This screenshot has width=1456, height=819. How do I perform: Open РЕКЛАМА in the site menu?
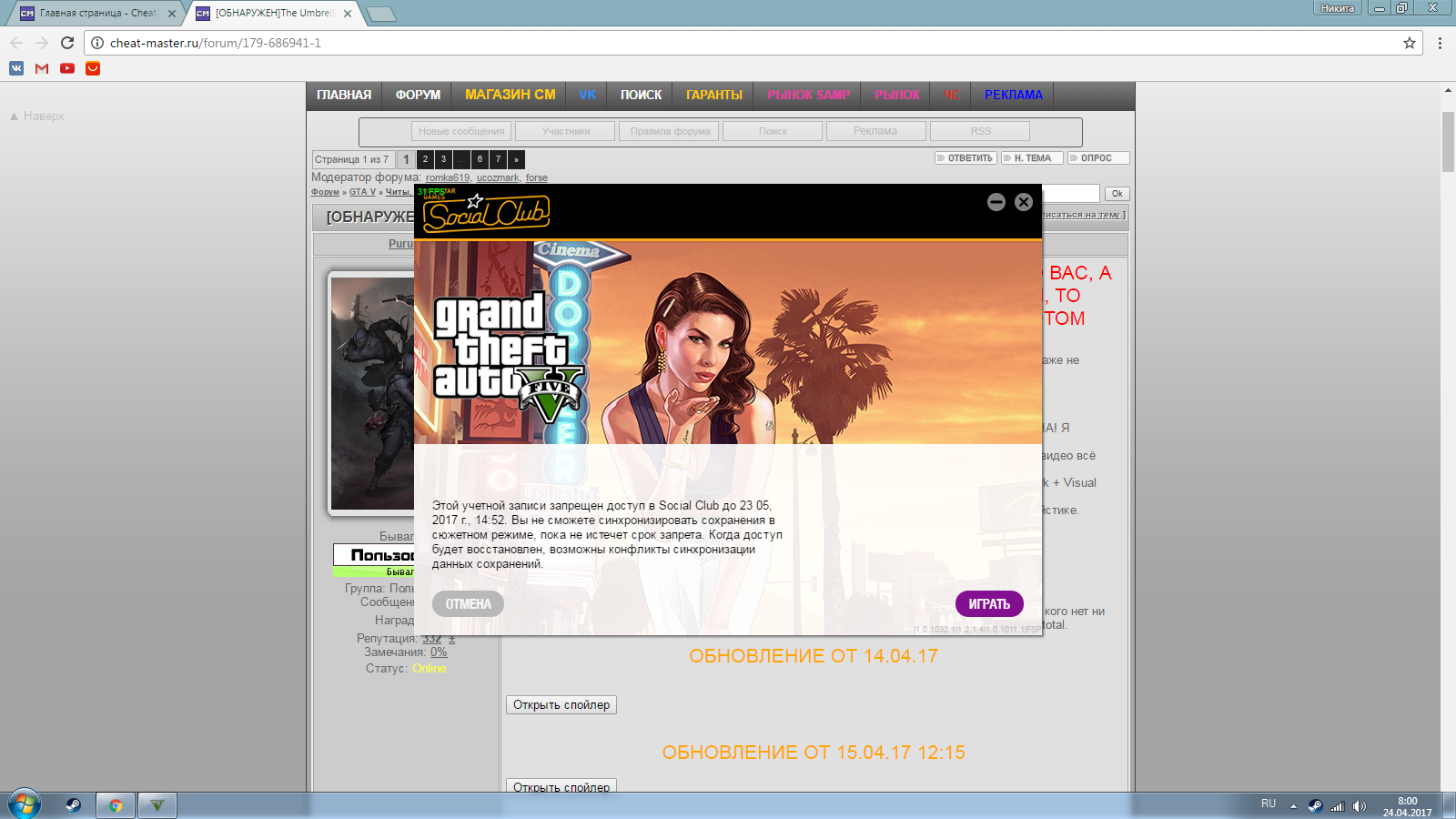1014,95
